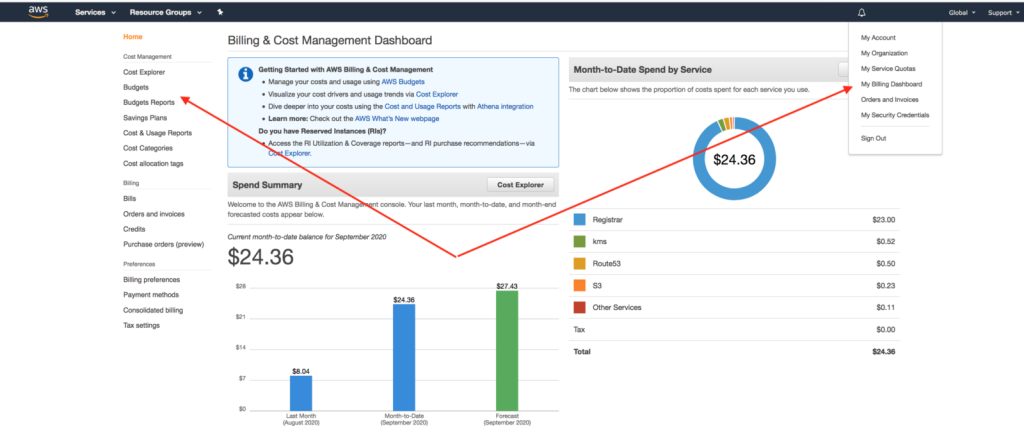Click the Registrar $23.00 amount
The height and width of the screenshot is (440, 1024).
click(x=884, y=220)
